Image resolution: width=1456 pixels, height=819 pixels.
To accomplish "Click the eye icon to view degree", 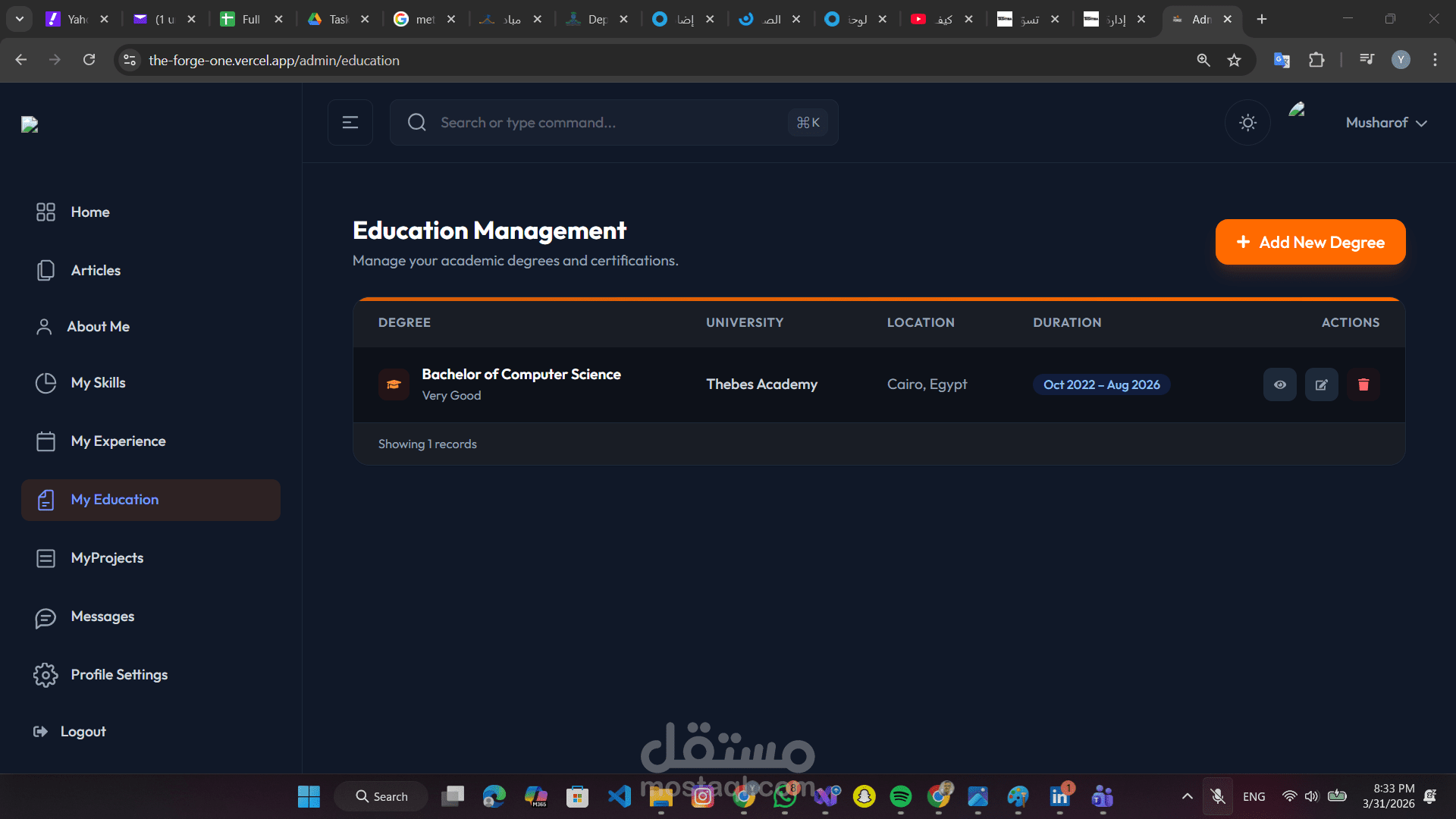I will [1279, 384].
